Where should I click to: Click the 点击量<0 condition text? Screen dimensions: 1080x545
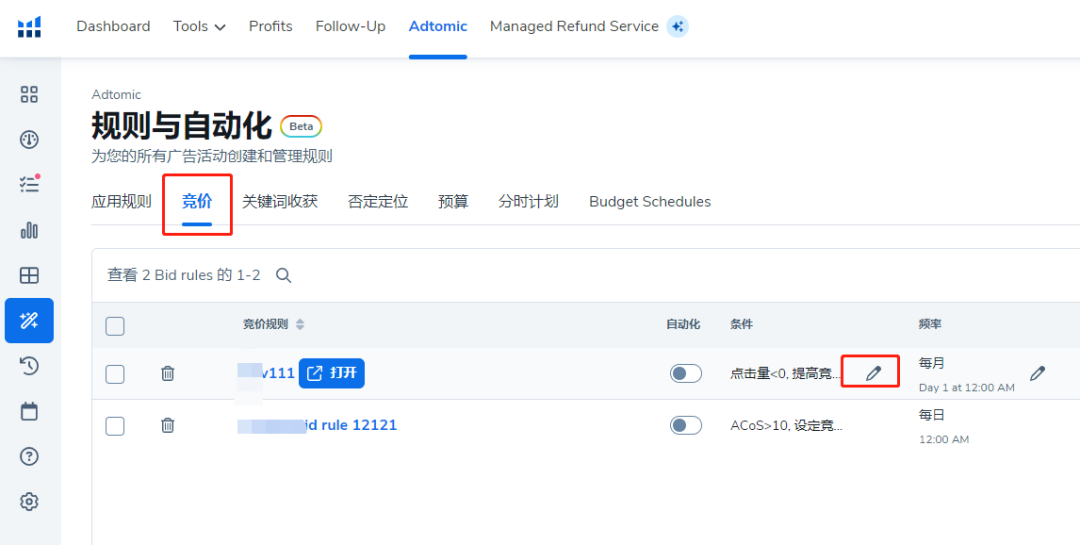click(786, 374)
